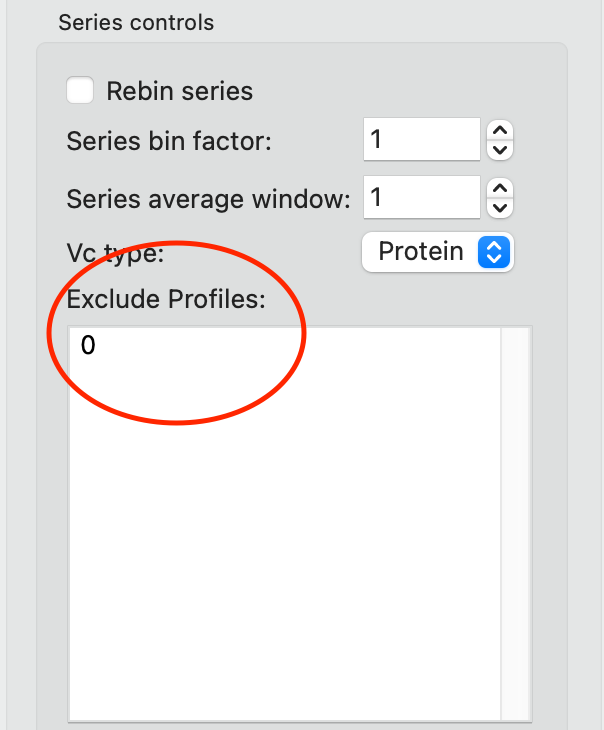
Task: Decrement Series average window using down arrow
Action: coord(502,208)
